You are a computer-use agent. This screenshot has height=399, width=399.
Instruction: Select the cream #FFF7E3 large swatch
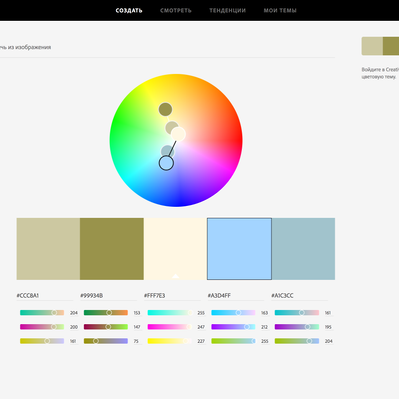coord(175,249)
